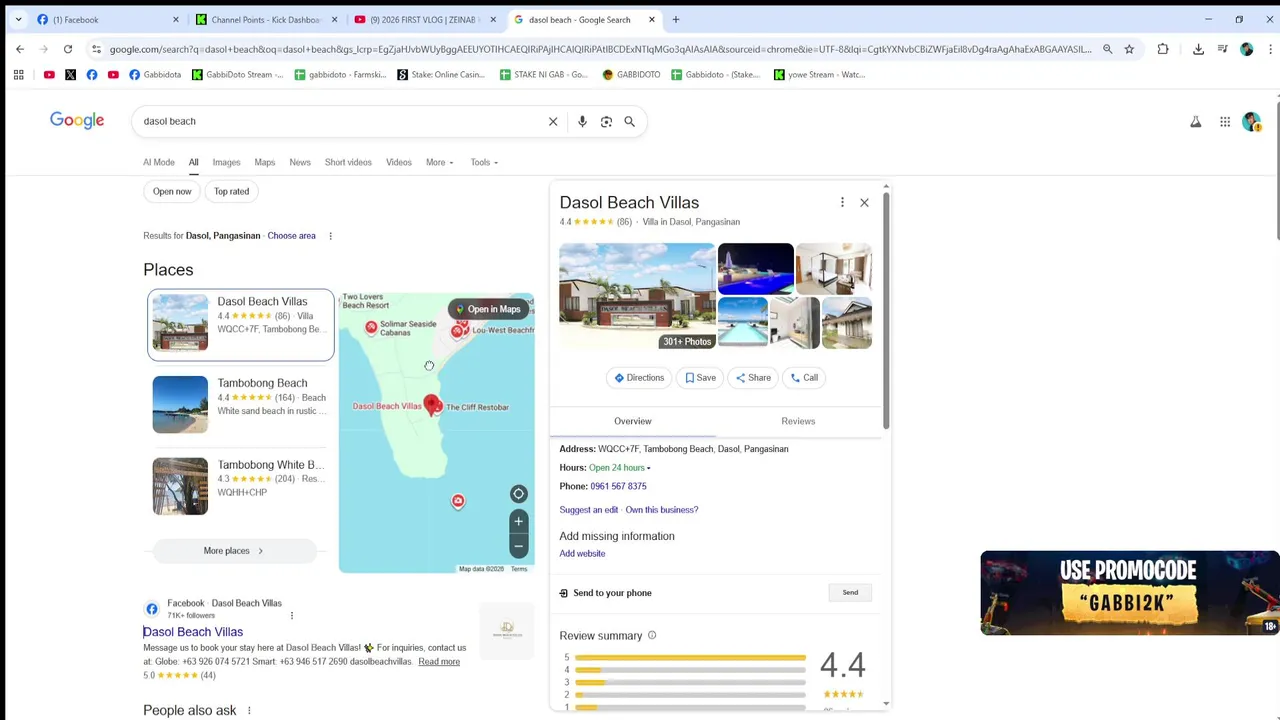1280x720 pixels.
Task: Open the X bookmark icon
Action: (70, 74)
